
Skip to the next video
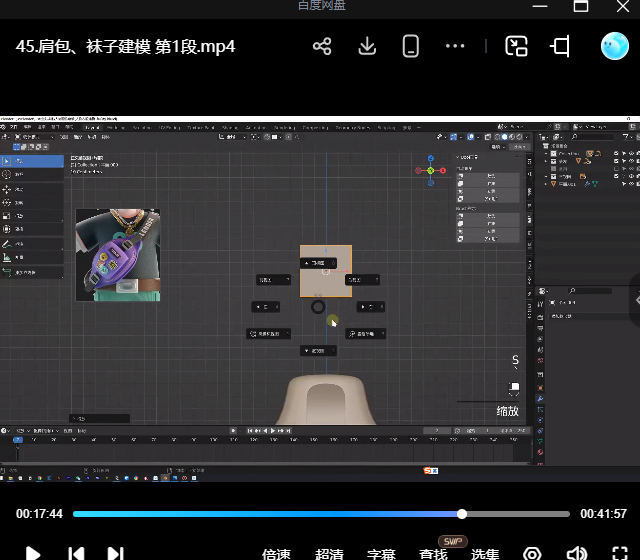coord(116,553)
